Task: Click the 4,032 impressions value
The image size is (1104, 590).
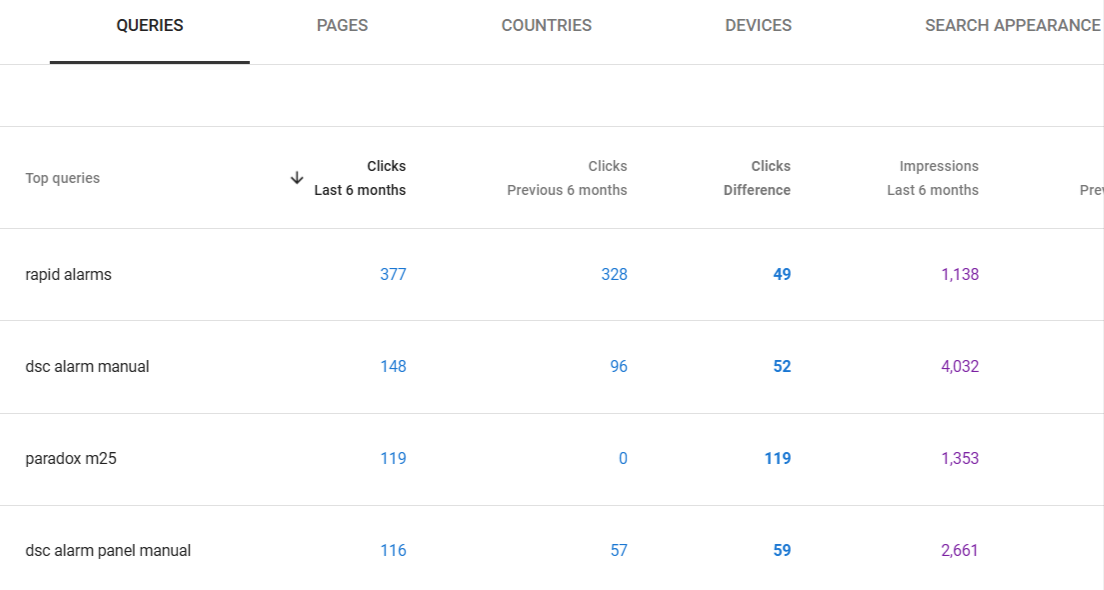Action: point(960,367)
